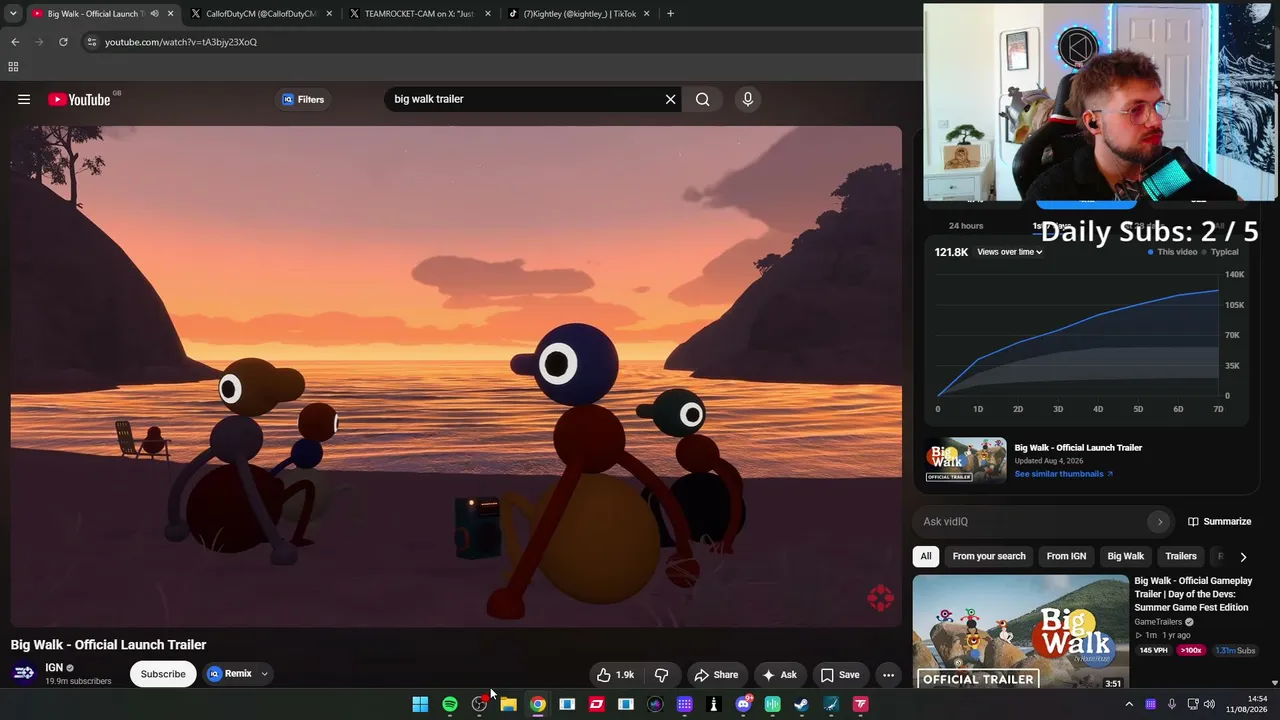This screenshot has width=1280, height=720.
Task: Show more filter chips with arrow
Action: [1243, 557]
